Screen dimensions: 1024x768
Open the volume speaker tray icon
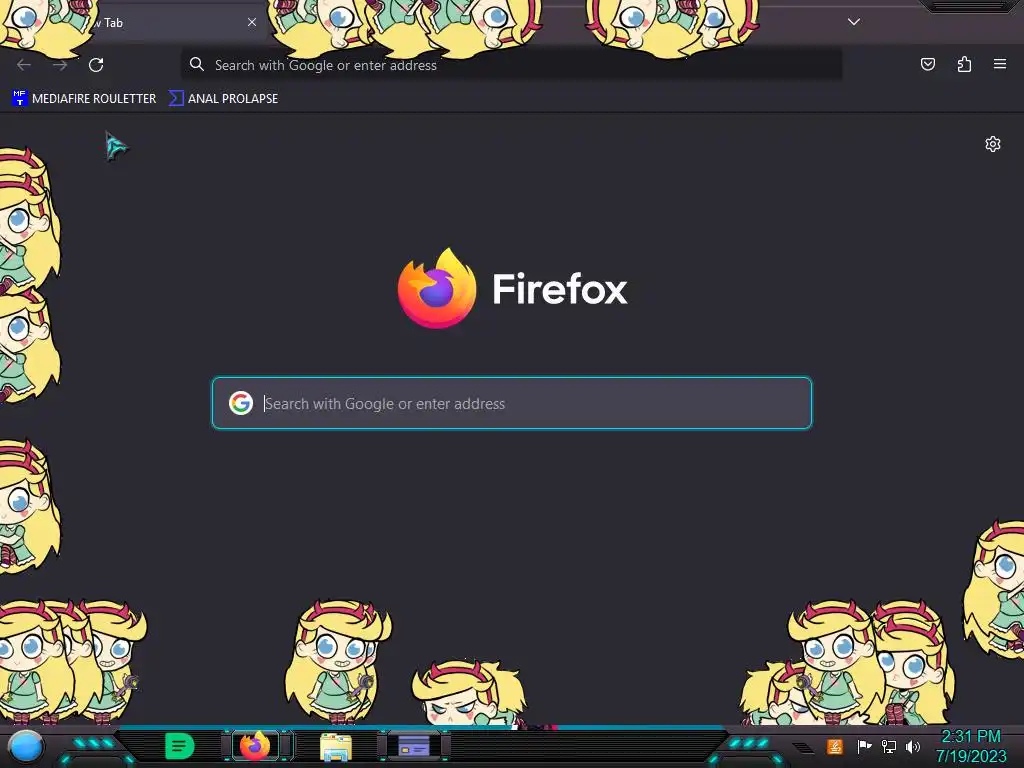912,746
